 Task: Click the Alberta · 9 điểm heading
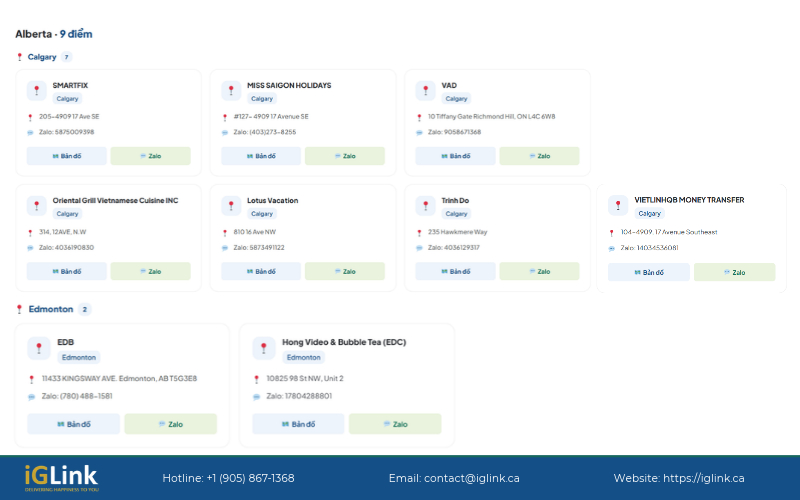point(54,34)
